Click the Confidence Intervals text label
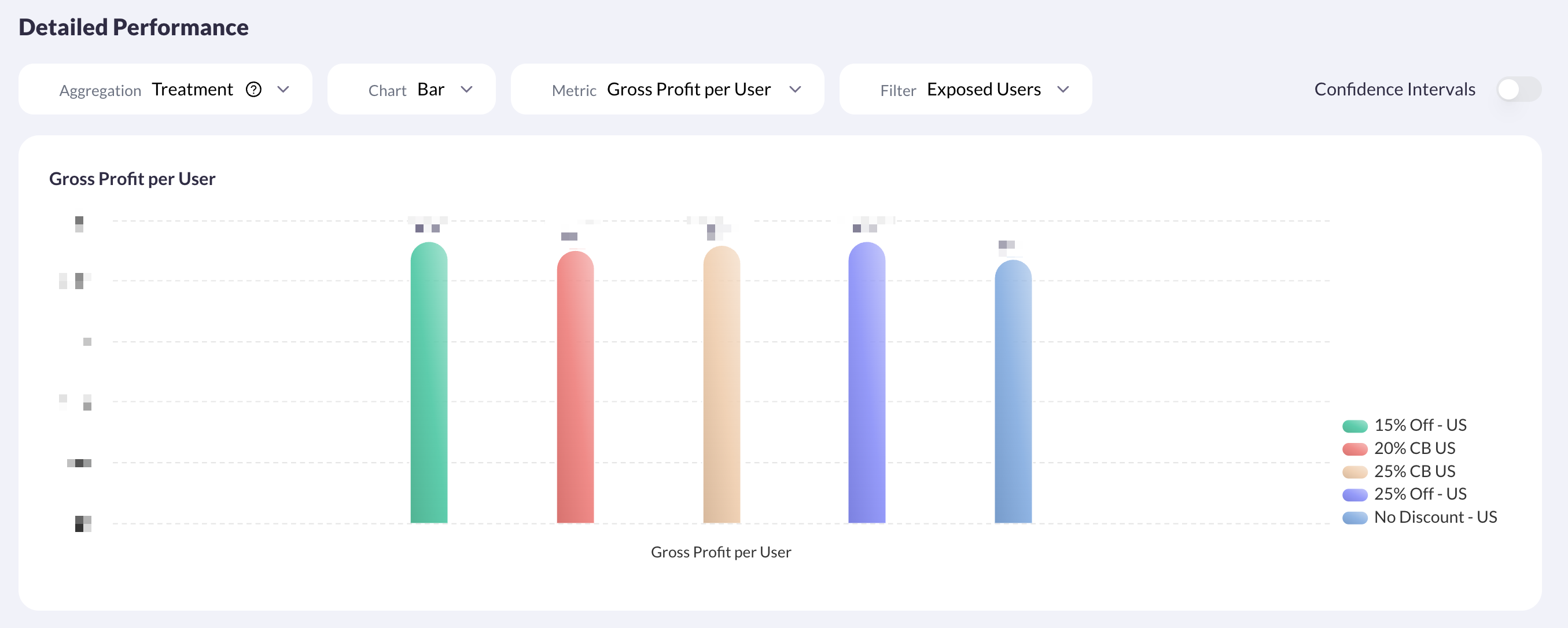The height and width of the screenshot is (628, 1568). [1394, 90]
